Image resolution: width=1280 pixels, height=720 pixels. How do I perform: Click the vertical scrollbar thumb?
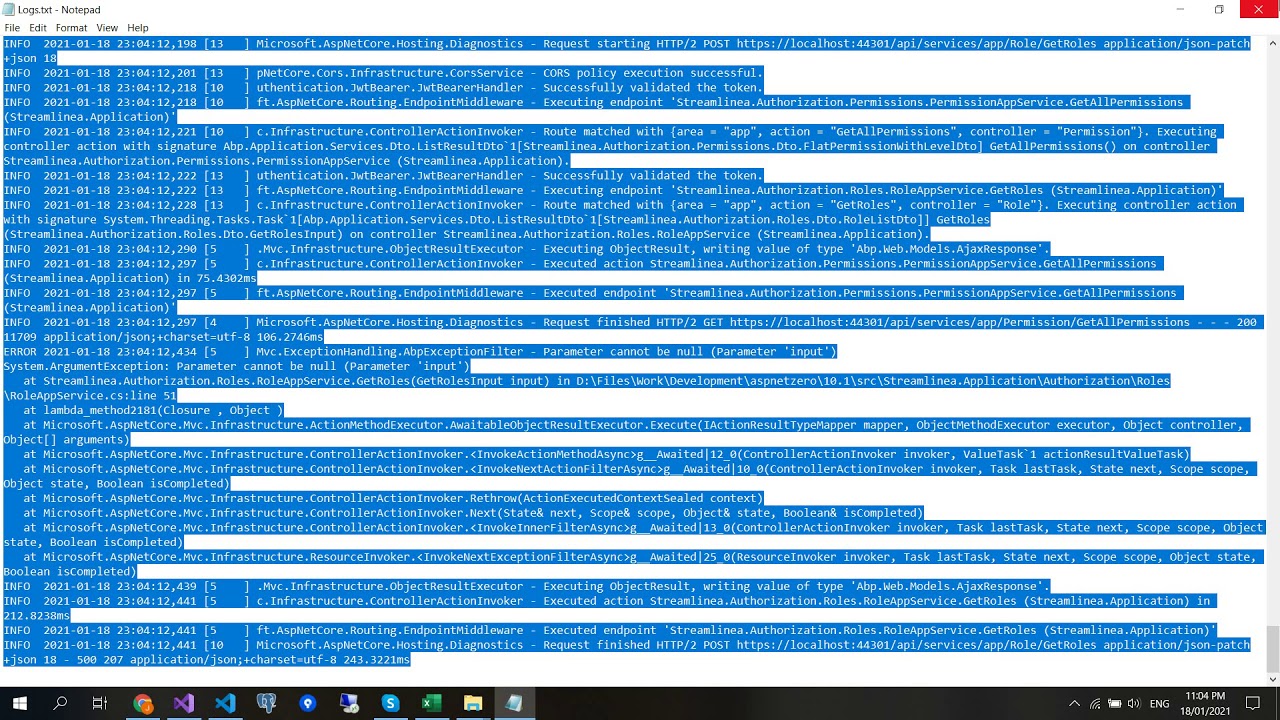coord(1272,649)
